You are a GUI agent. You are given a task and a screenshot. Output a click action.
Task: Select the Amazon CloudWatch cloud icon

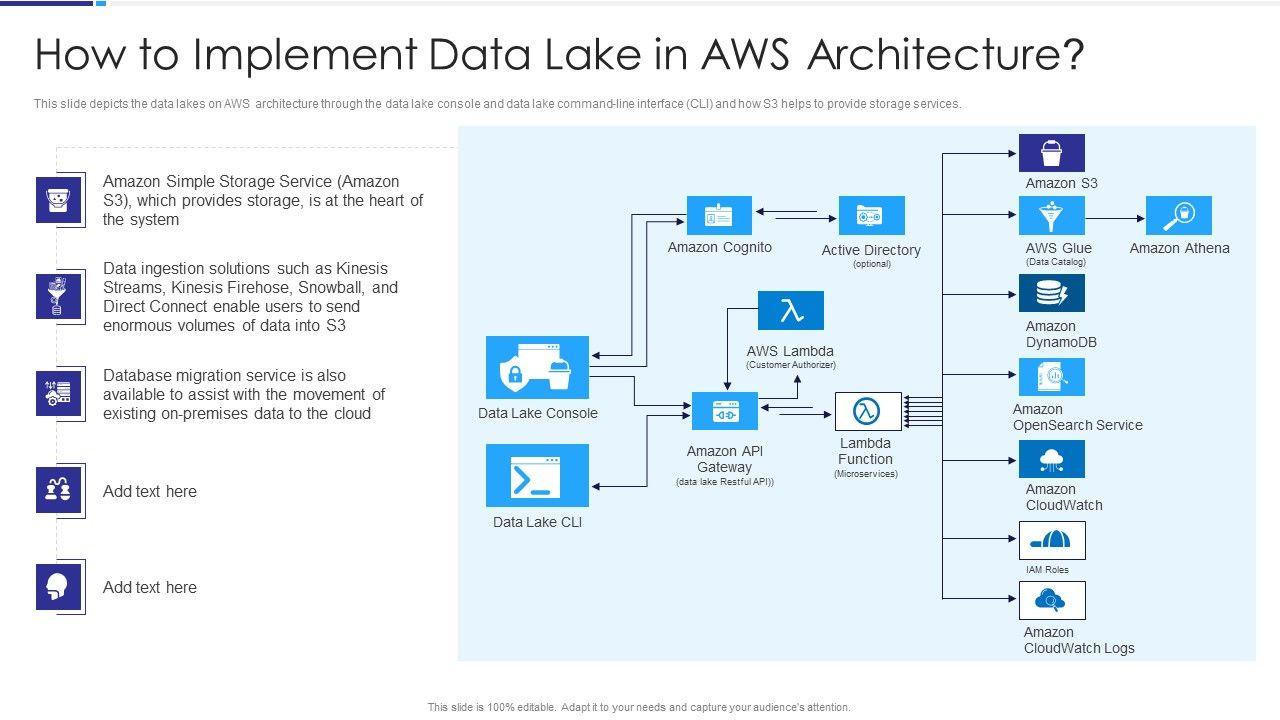1051,459
